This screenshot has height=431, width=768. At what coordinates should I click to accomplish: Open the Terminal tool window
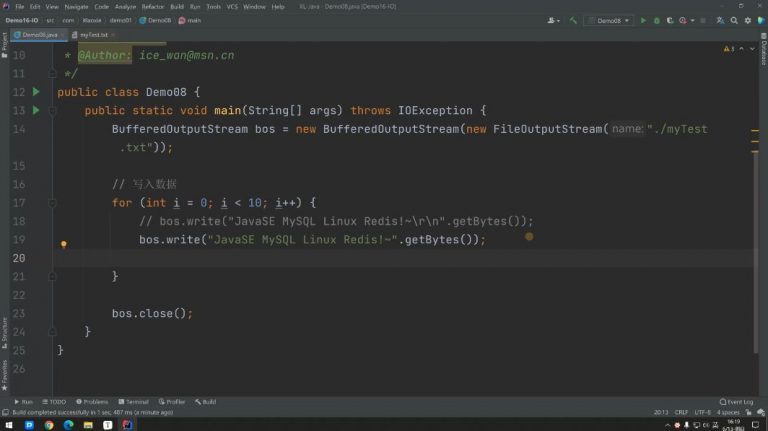coord(134,401)
